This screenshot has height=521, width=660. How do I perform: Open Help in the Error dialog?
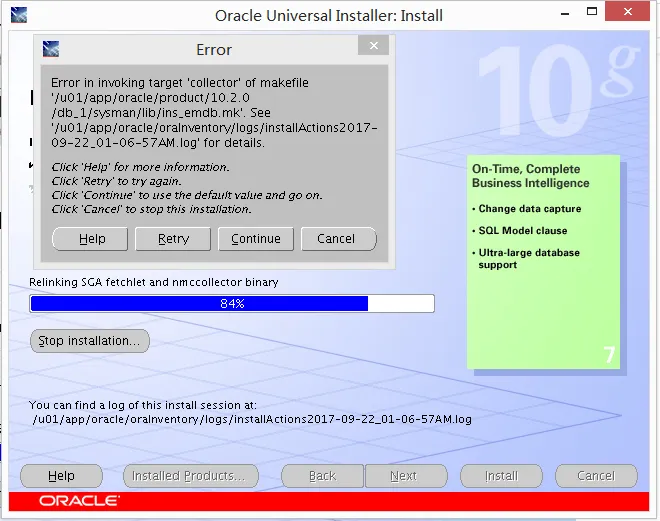90,239
